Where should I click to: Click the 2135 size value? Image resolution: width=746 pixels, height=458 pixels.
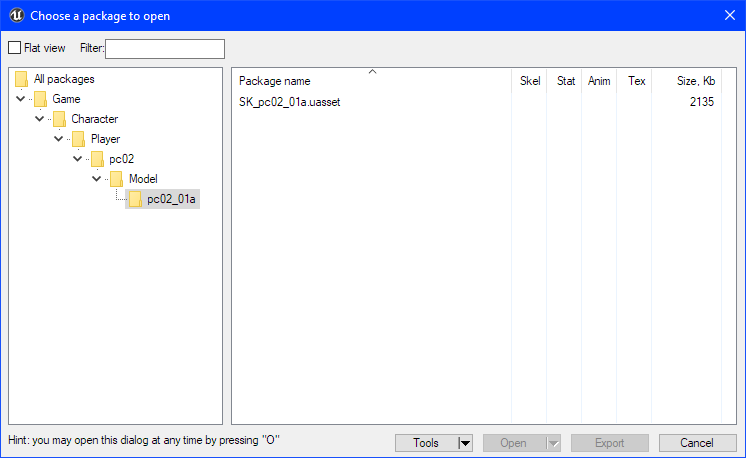point(702,102)
